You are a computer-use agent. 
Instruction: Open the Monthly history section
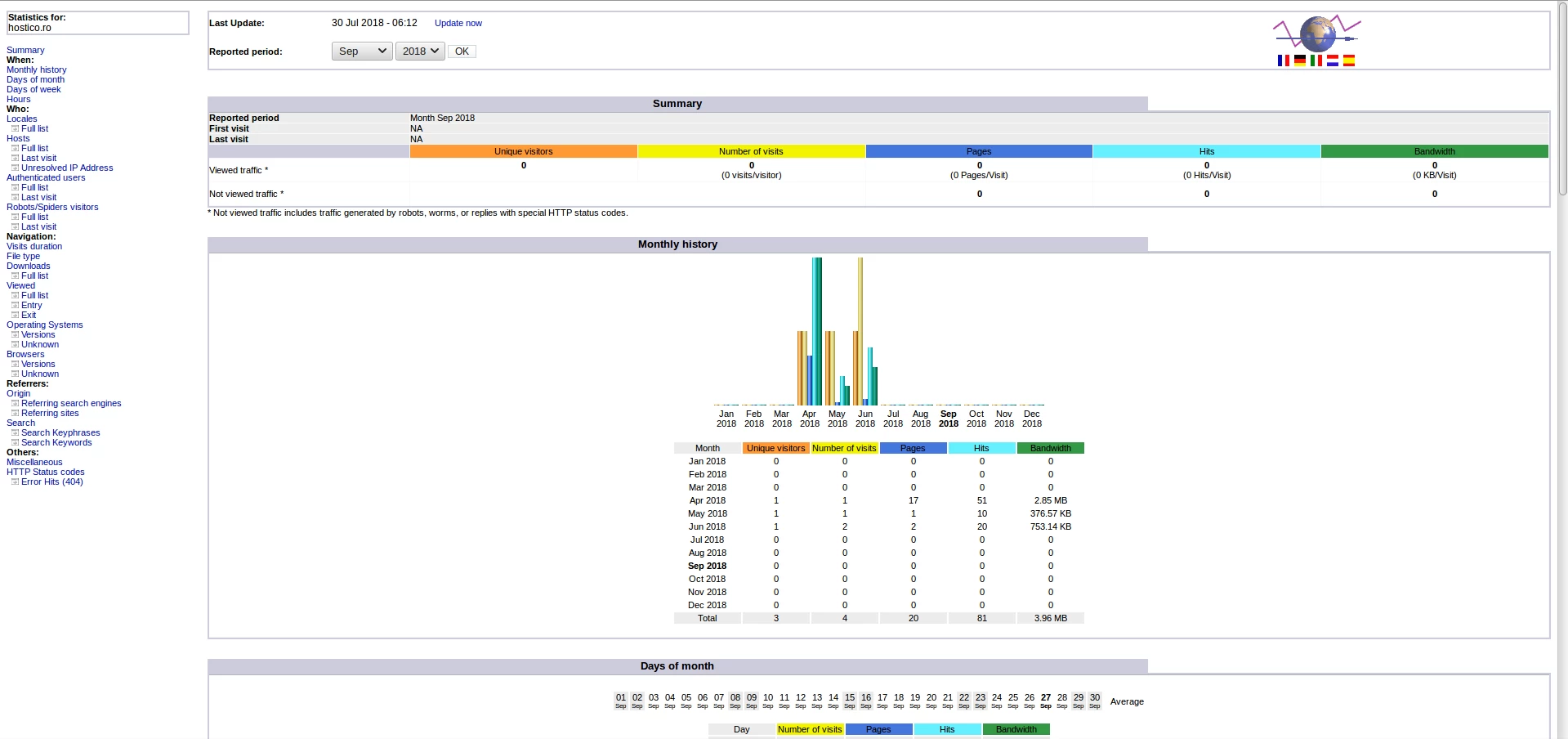(x=36, y=69)
